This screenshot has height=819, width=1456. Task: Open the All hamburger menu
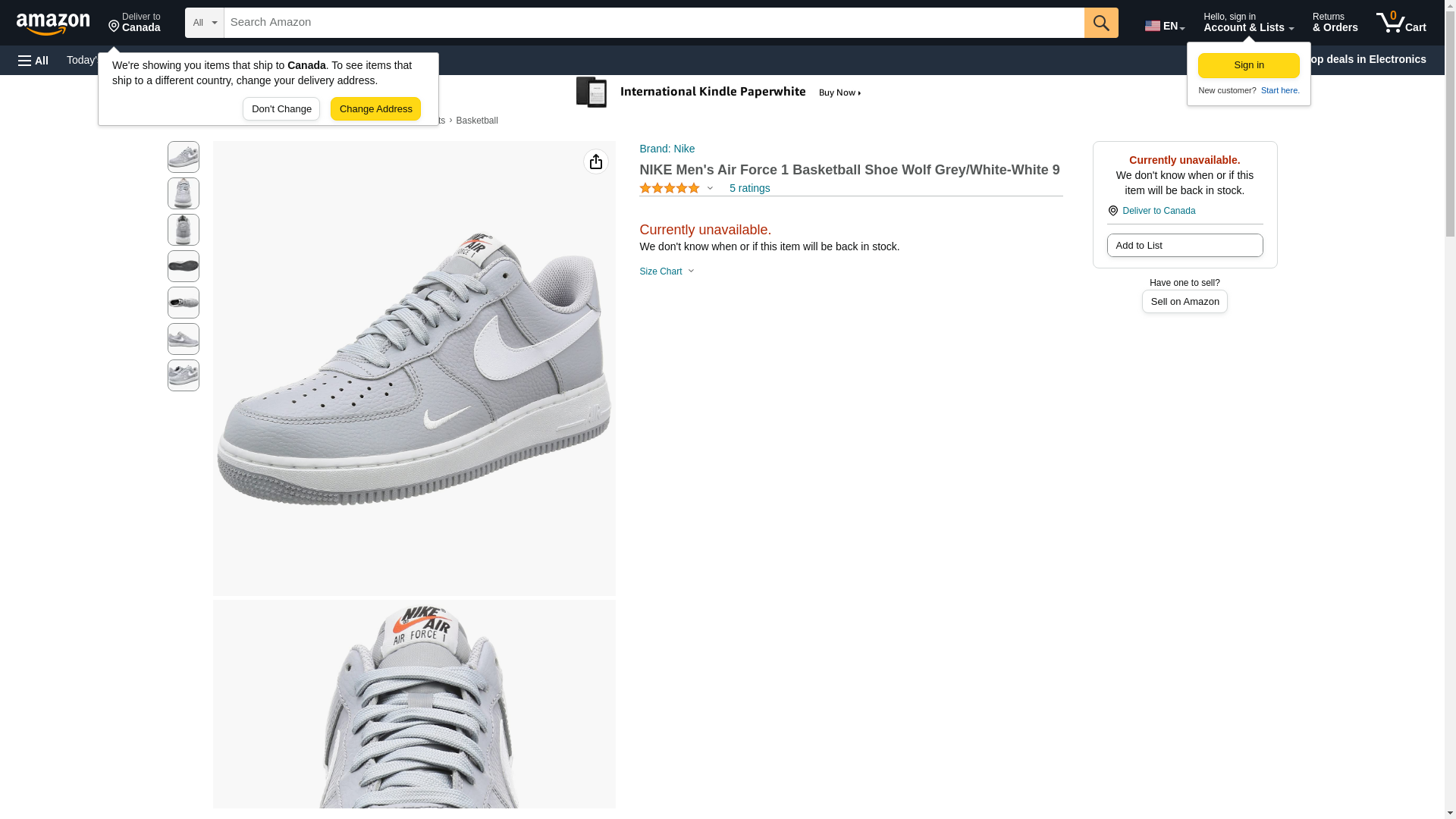(33, 60)
